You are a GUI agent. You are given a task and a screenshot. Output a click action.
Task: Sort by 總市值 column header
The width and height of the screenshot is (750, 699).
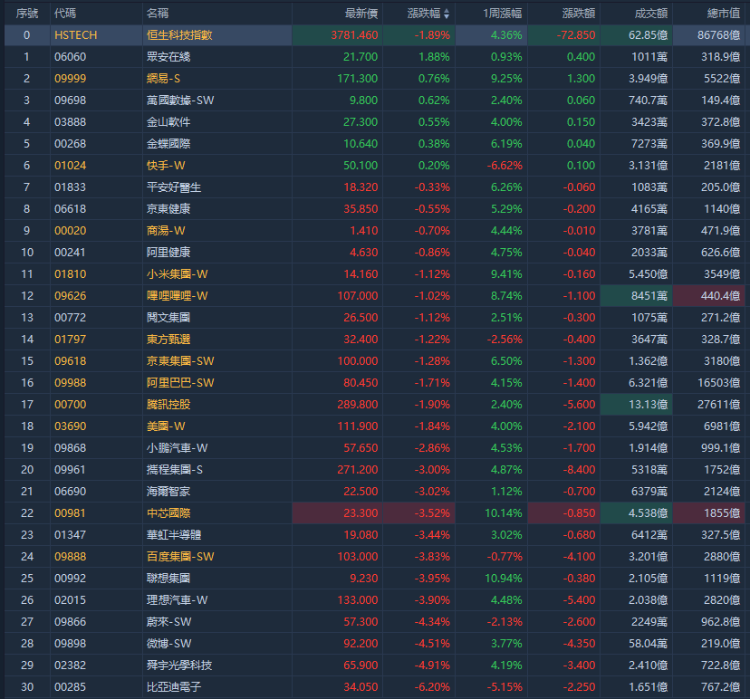pyautogui.click(x=724, y=13)
